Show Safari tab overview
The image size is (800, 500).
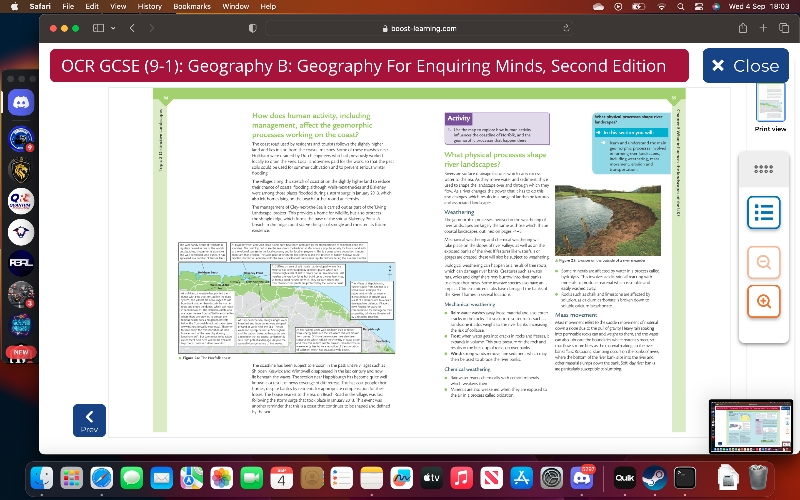coord(782,28)
